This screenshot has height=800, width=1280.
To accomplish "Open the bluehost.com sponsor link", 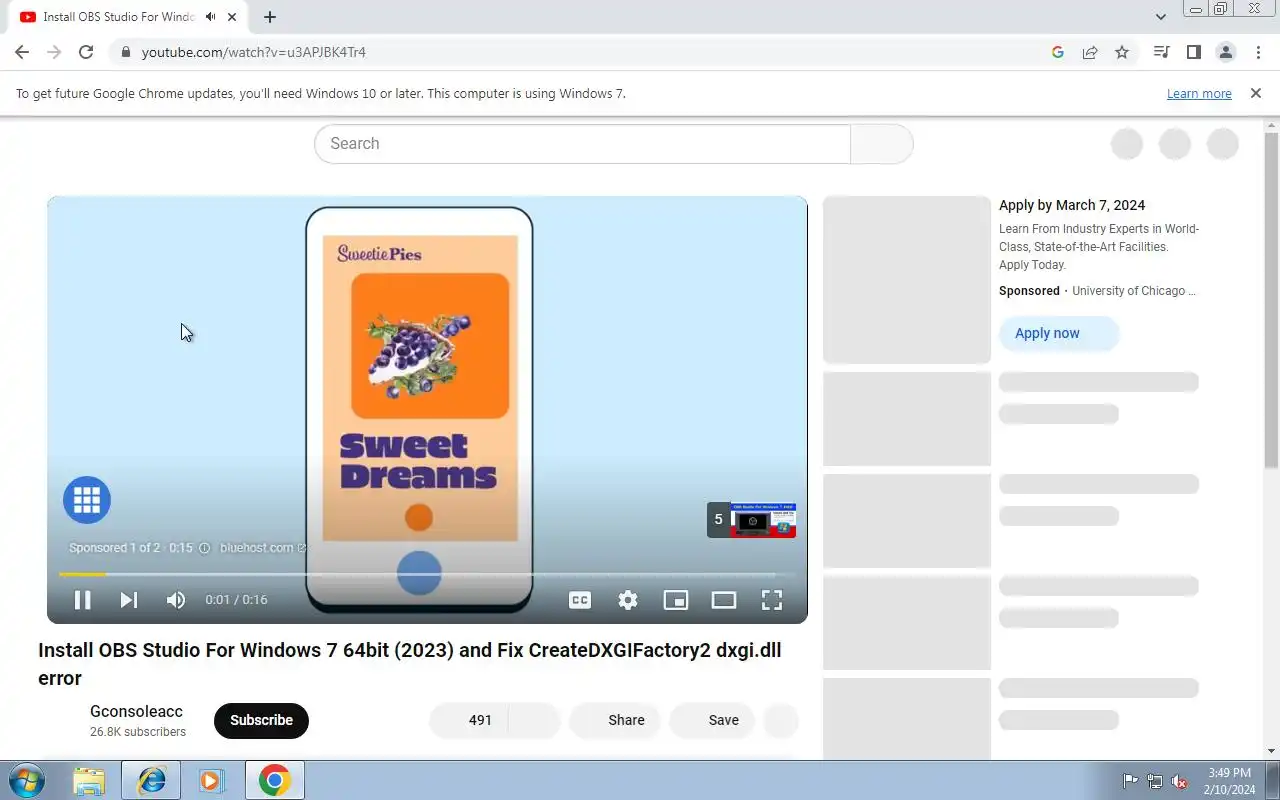I will coord(263,548).
